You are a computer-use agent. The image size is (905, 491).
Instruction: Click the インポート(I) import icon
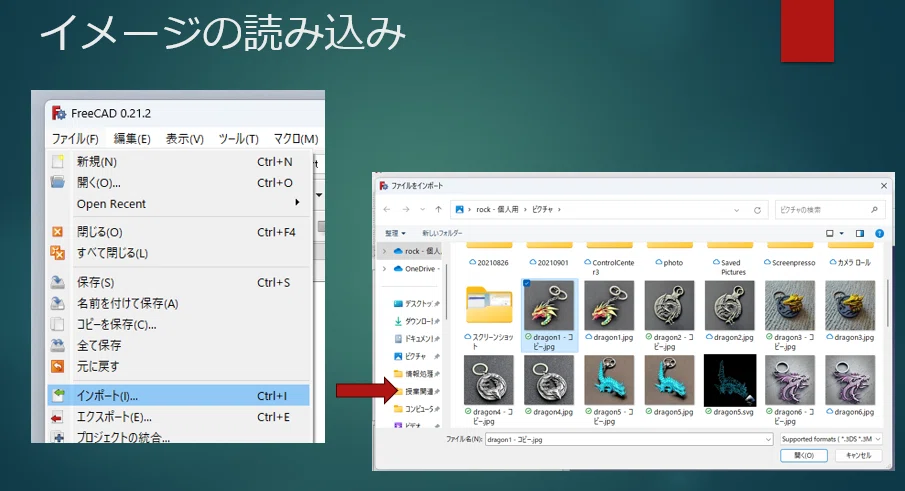(x=58, y=395)
